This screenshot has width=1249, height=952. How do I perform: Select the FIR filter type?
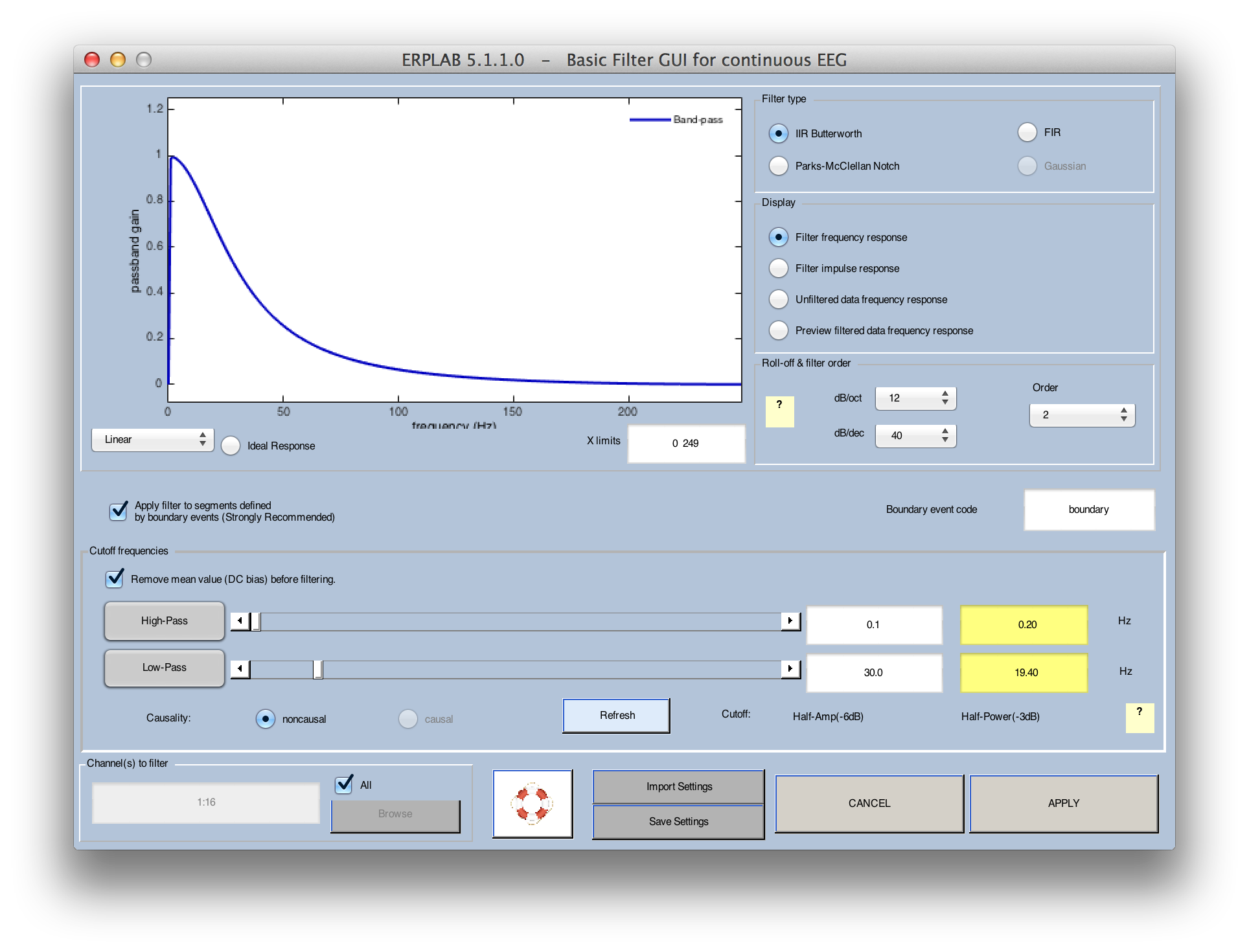point(1027,133)
